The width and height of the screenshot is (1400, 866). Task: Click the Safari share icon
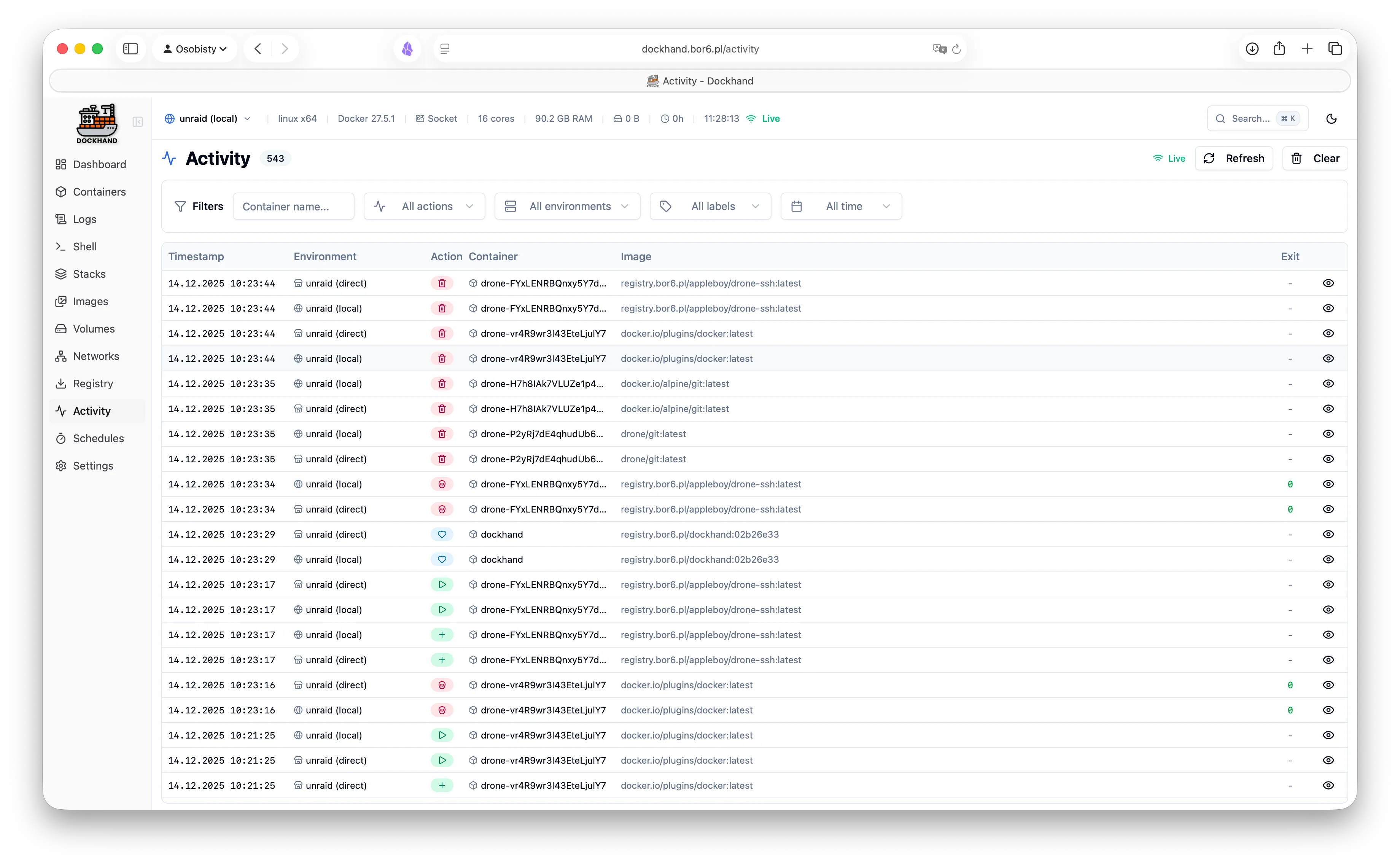coord(1279,49)
